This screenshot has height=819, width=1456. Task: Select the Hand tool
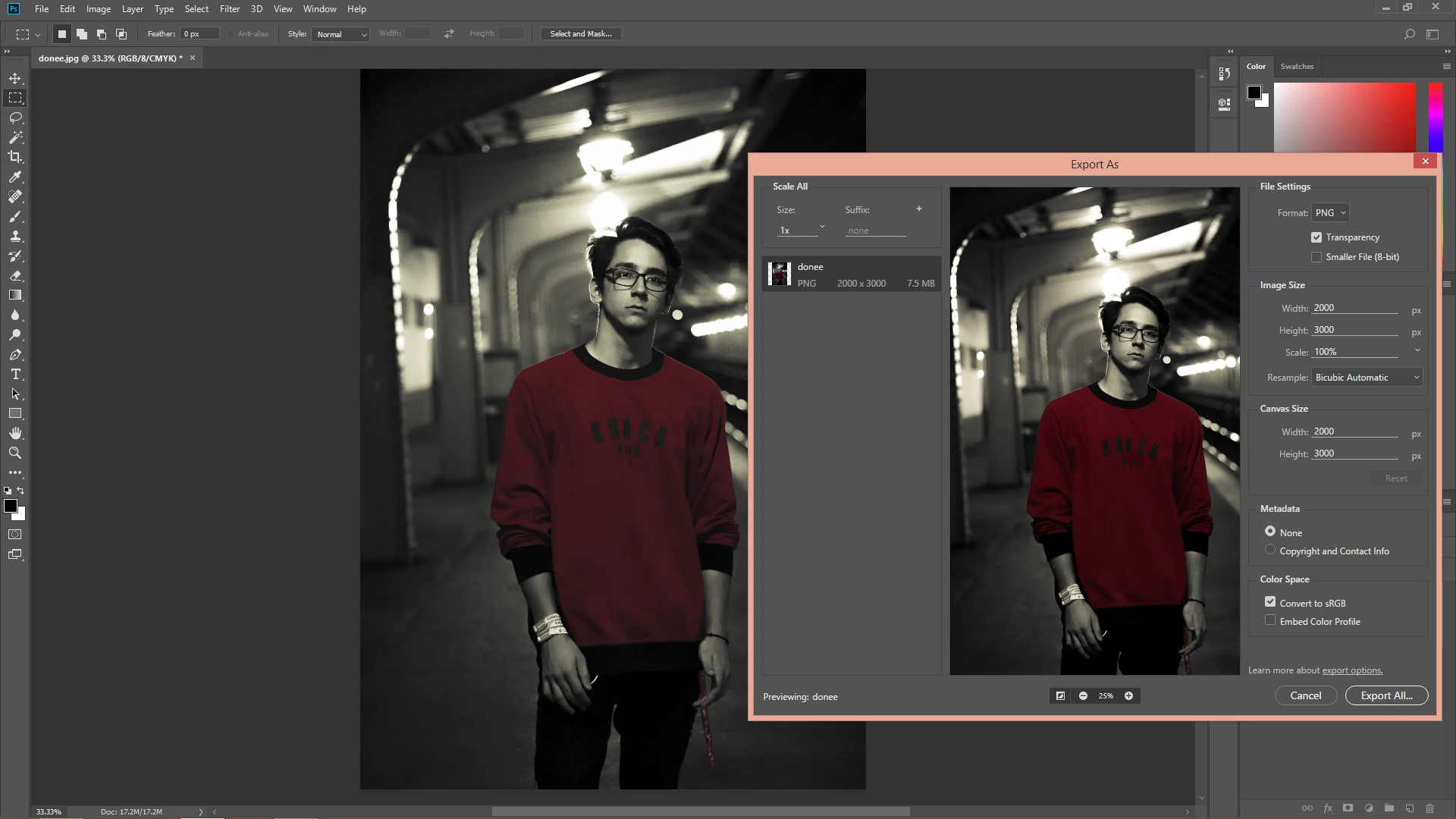coord(15,433)
